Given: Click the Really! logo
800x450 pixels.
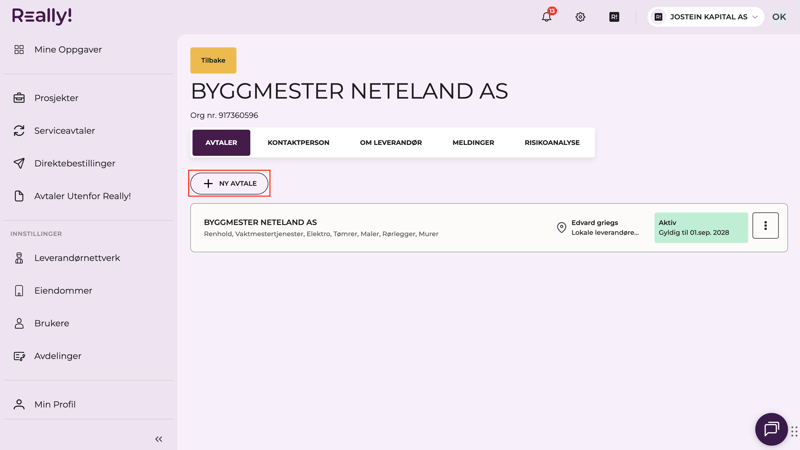Looking at the screenshot, I should (x=42, y=16).
